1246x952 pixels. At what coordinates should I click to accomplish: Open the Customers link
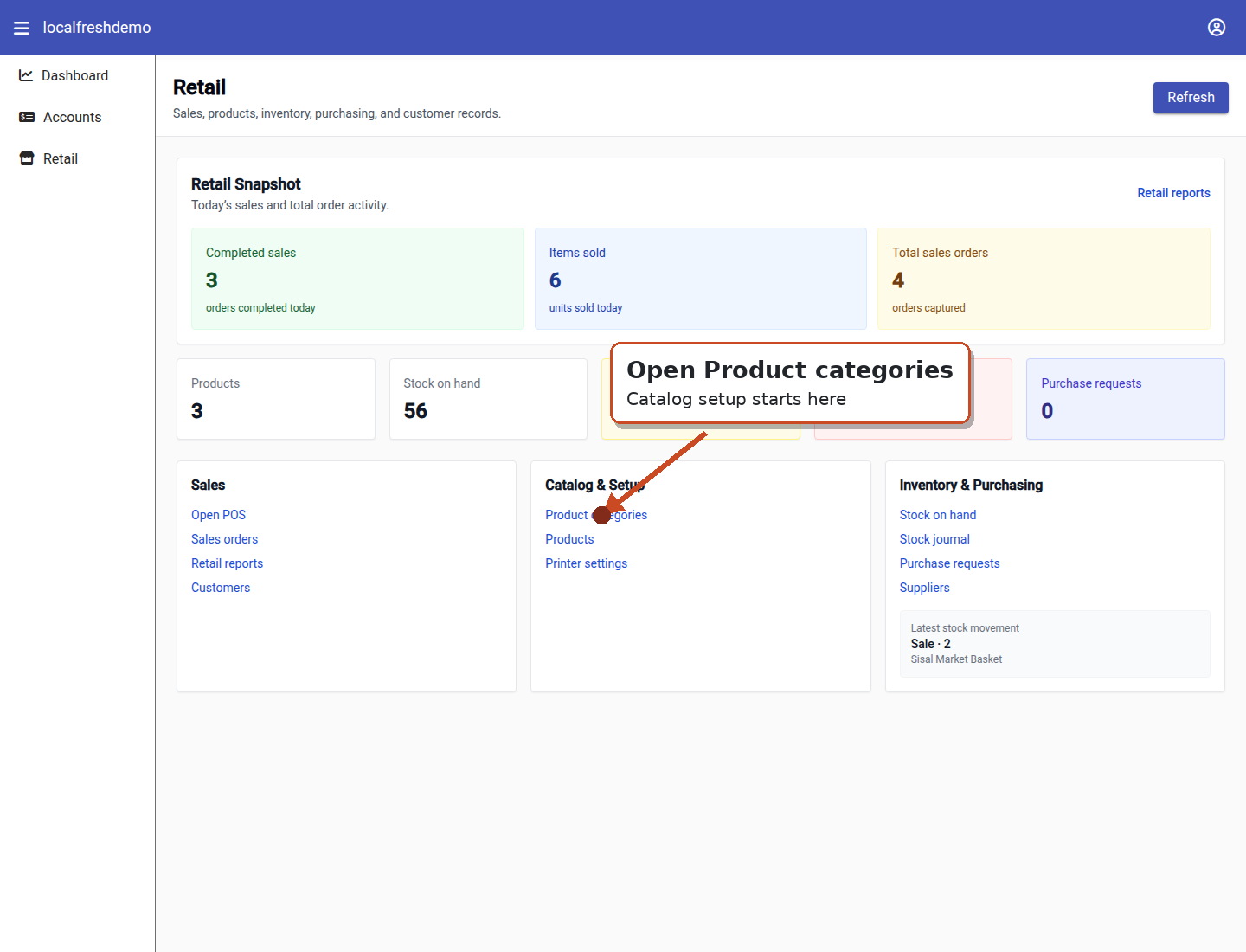pyautogui.click(x=221, y=588)
